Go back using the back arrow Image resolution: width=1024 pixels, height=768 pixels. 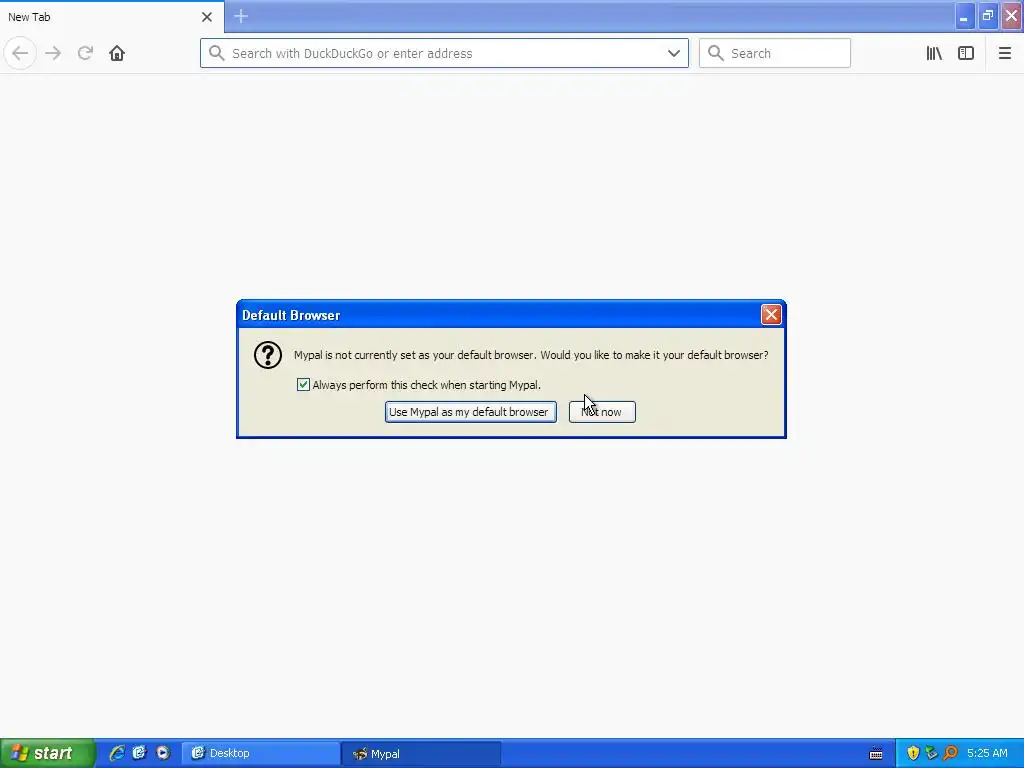click(20, 53)
